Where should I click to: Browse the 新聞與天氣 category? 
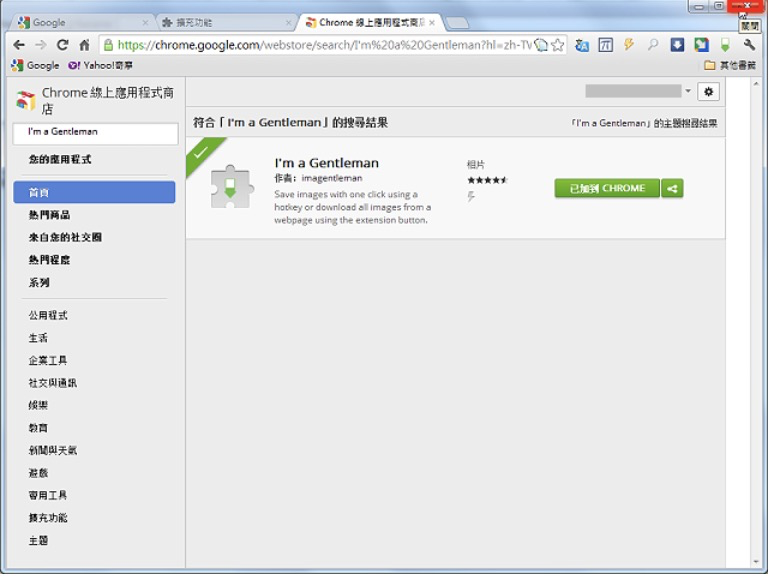point(53,451)
